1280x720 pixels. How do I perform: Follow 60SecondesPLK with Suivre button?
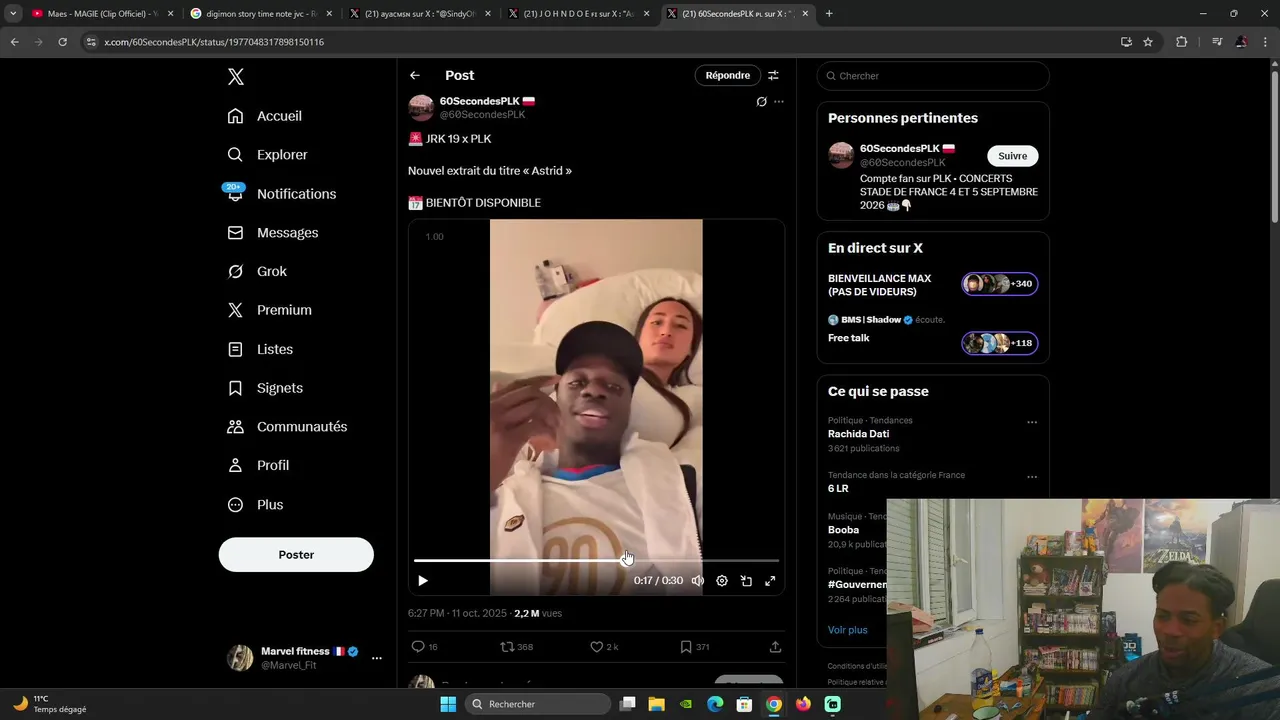[x=1013, y=156]
